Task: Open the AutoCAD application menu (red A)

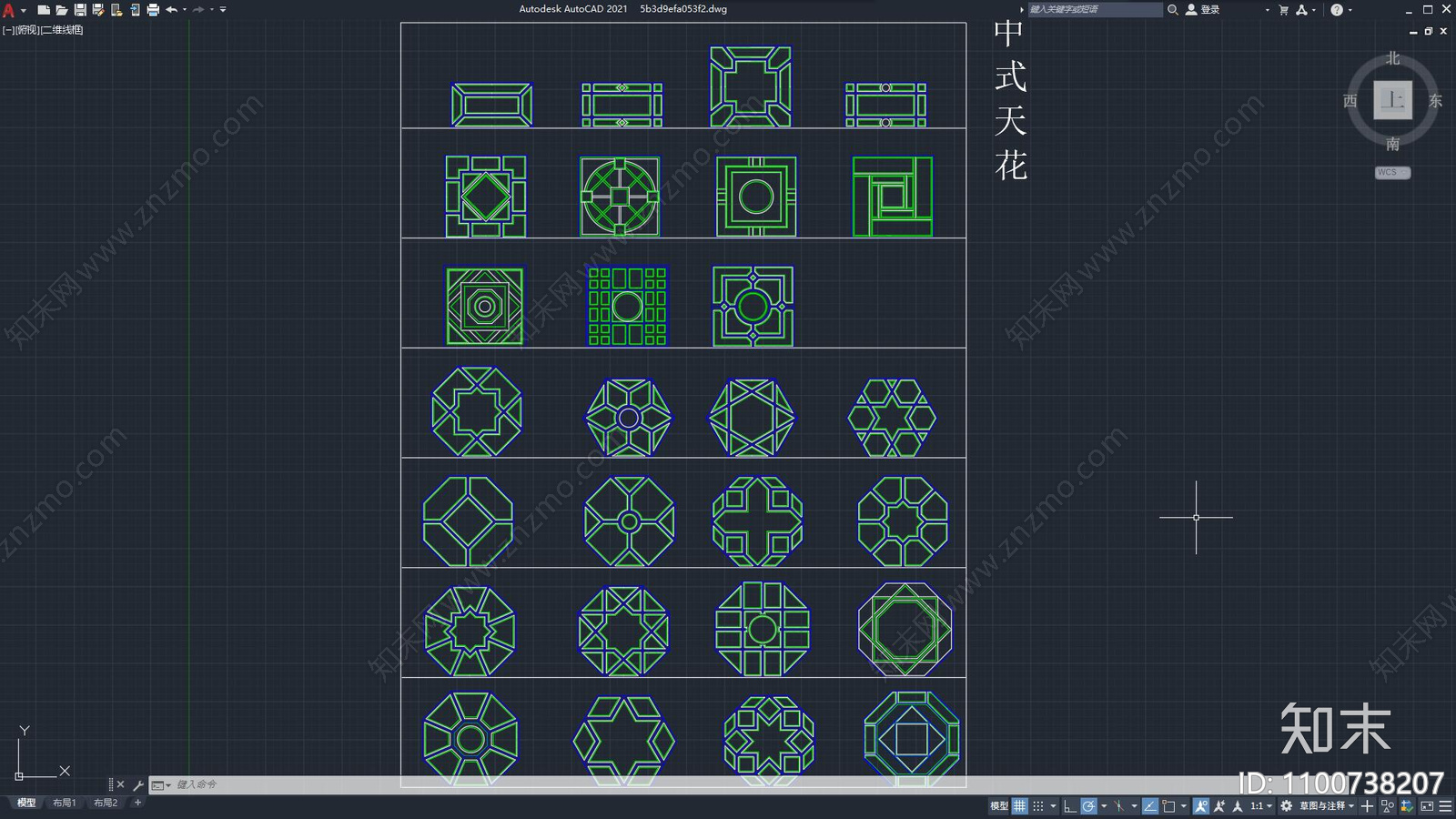Action: point(8,9)
